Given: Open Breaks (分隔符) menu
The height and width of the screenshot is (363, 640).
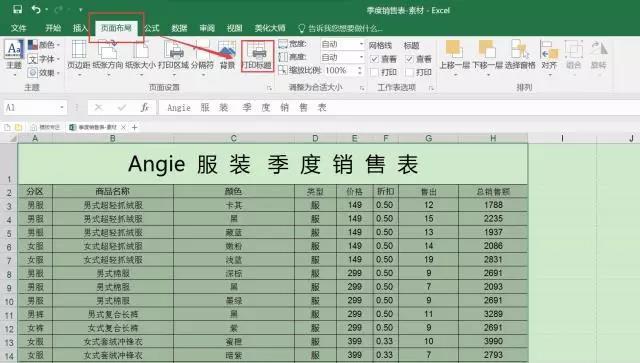Looking at the screenshot, I should pos(202,57).
